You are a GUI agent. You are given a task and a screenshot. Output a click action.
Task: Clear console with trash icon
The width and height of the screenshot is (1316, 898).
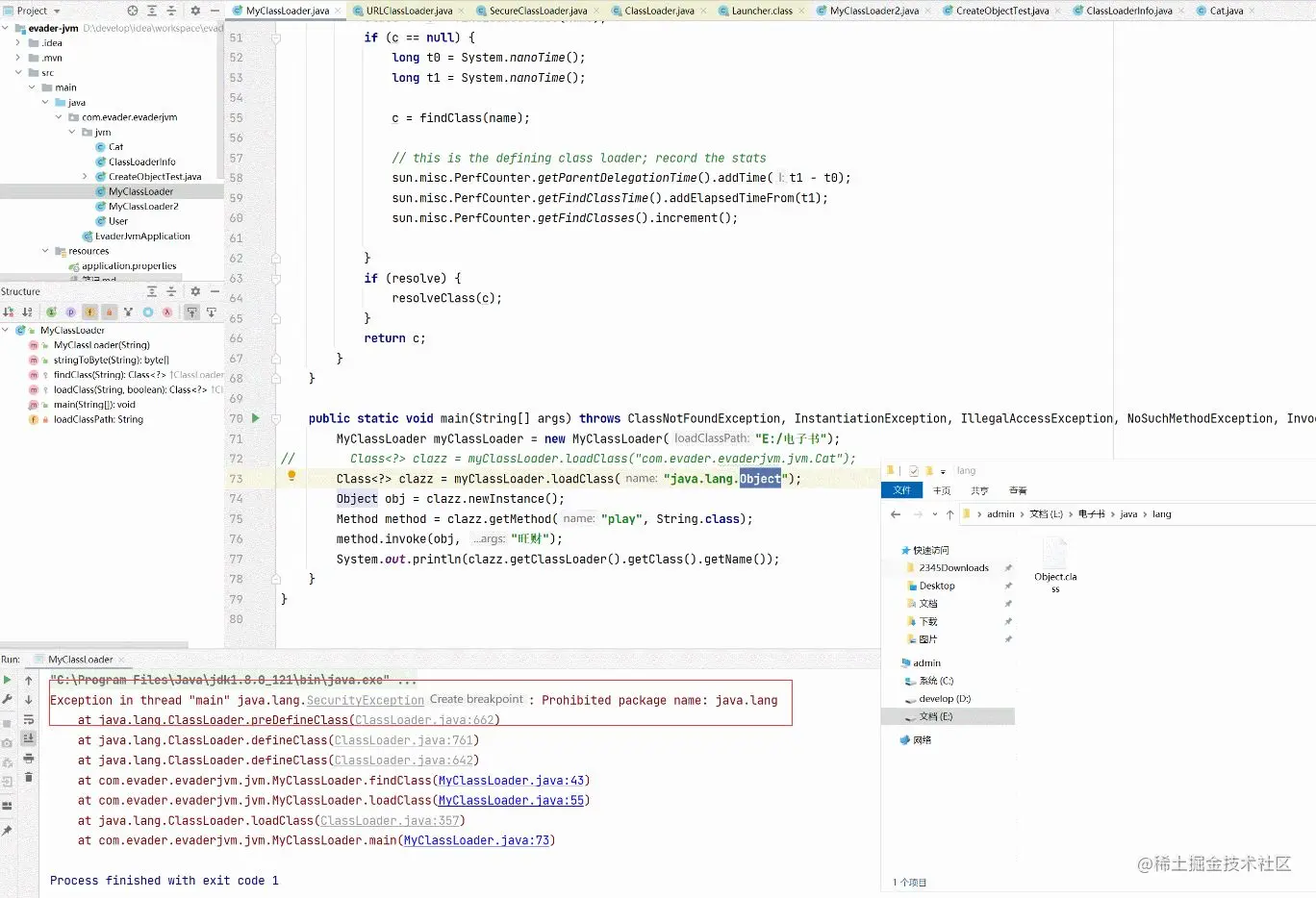click(x=29, y=777)
